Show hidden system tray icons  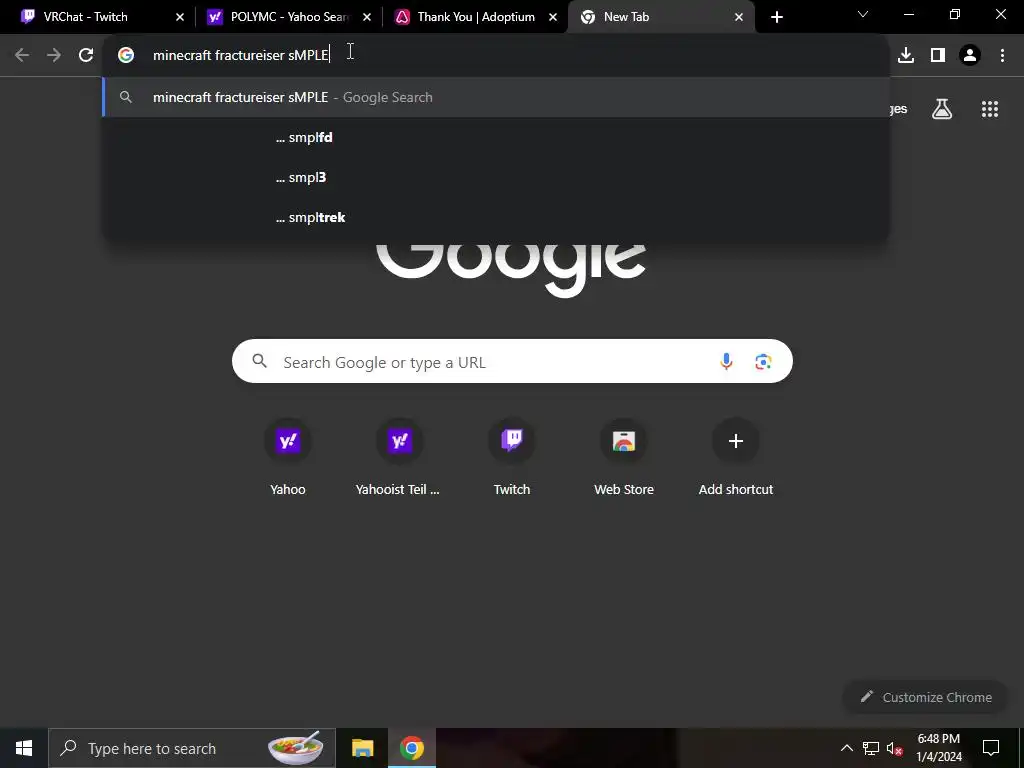point(846,748)
